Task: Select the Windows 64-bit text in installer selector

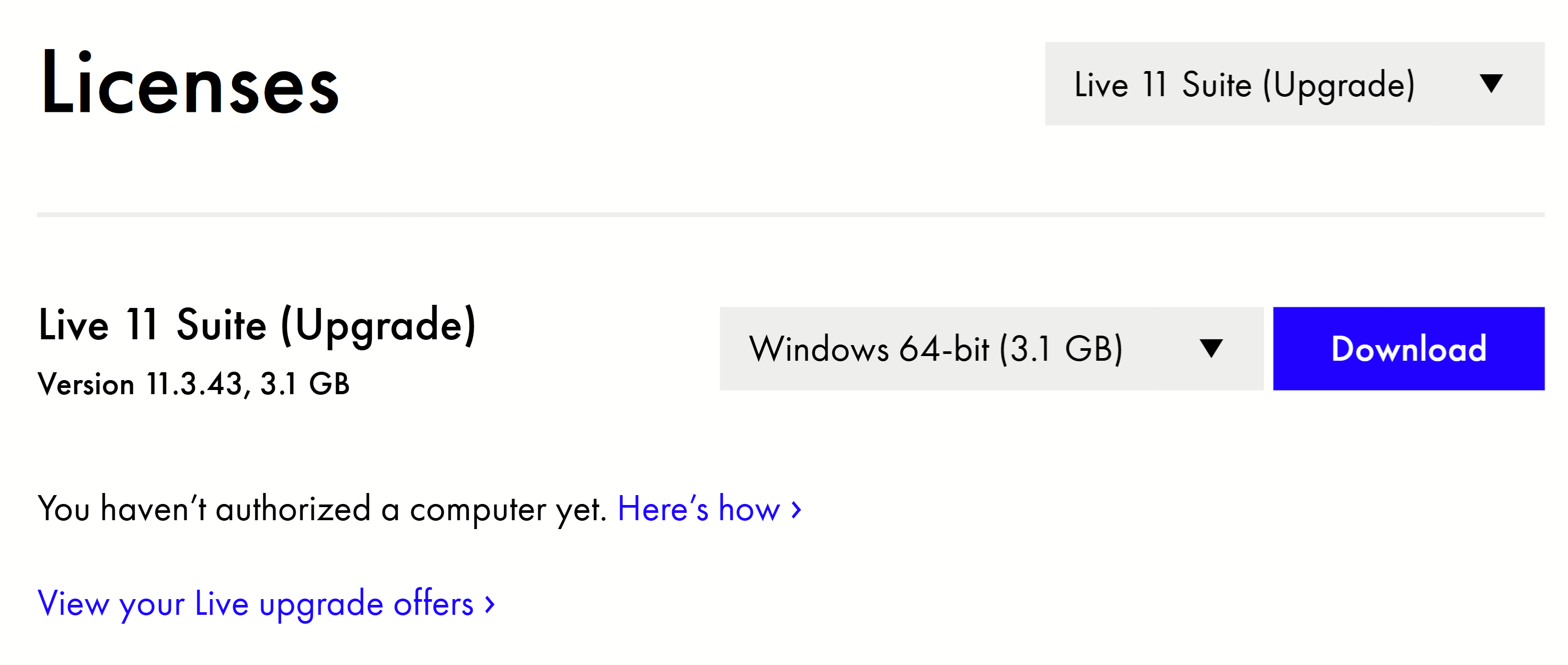Action: coord(869,349)
